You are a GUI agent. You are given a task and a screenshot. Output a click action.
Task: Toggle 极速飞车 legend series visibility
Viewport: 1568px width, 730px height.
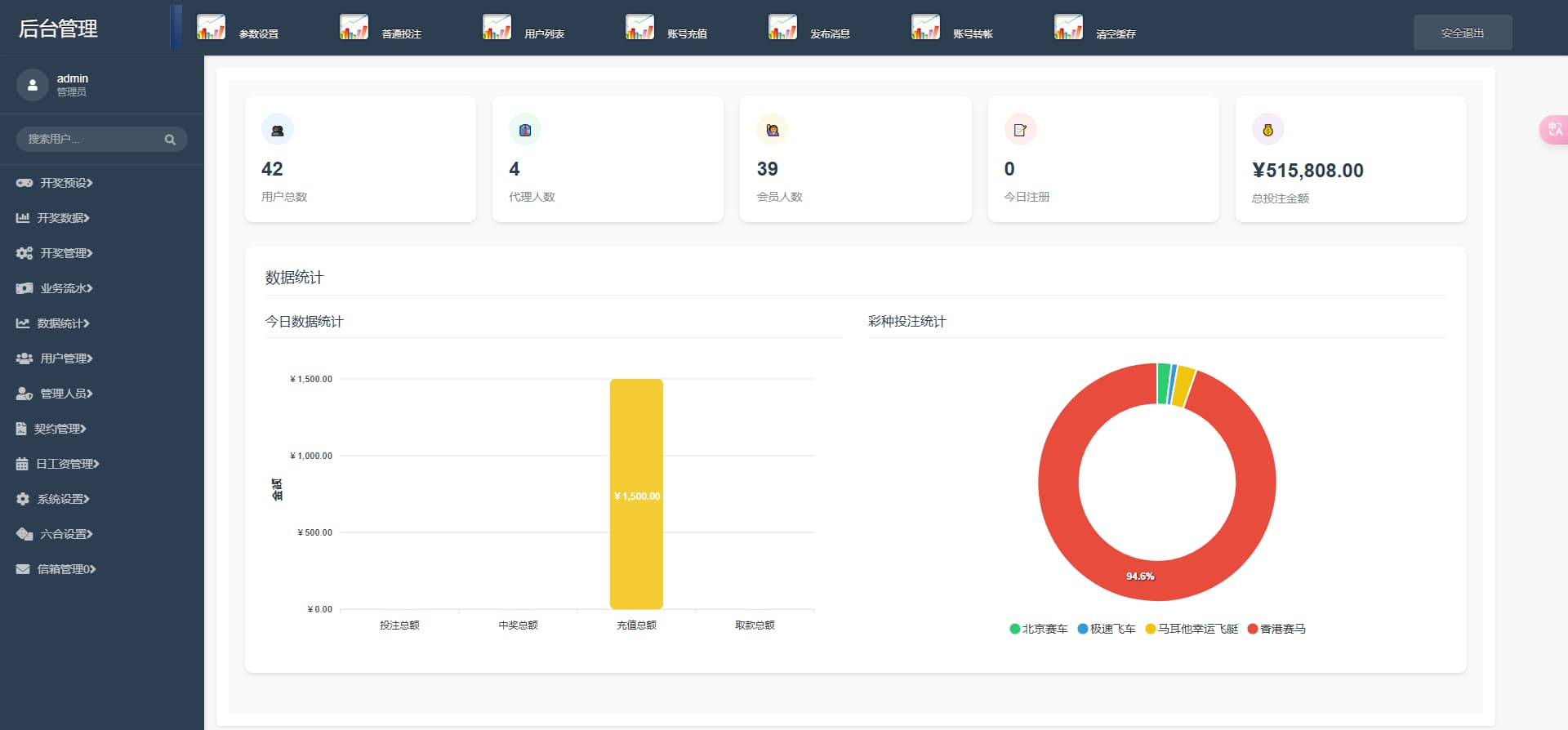1107,629
